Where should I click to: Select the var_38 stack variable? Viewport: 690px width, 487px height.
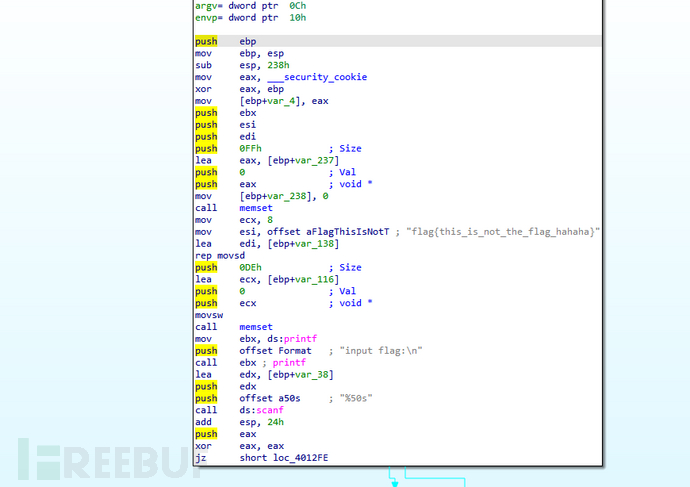coord(312,375)
